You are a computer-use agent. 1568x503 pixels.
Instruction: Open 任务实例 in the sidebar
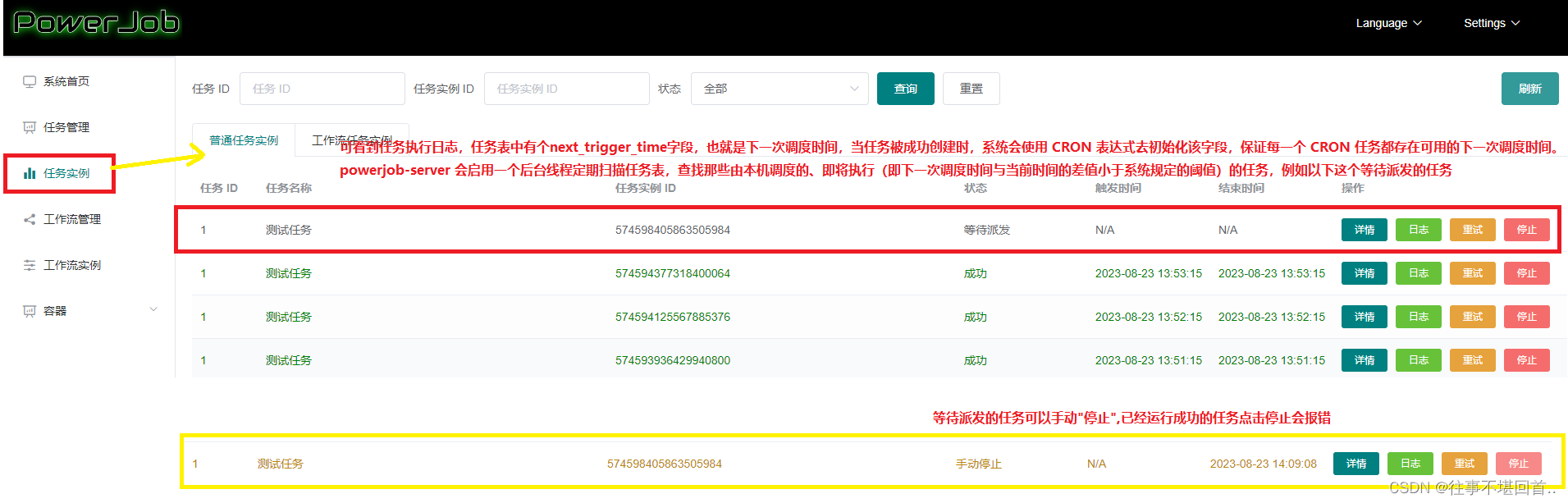tap(66, 173)
